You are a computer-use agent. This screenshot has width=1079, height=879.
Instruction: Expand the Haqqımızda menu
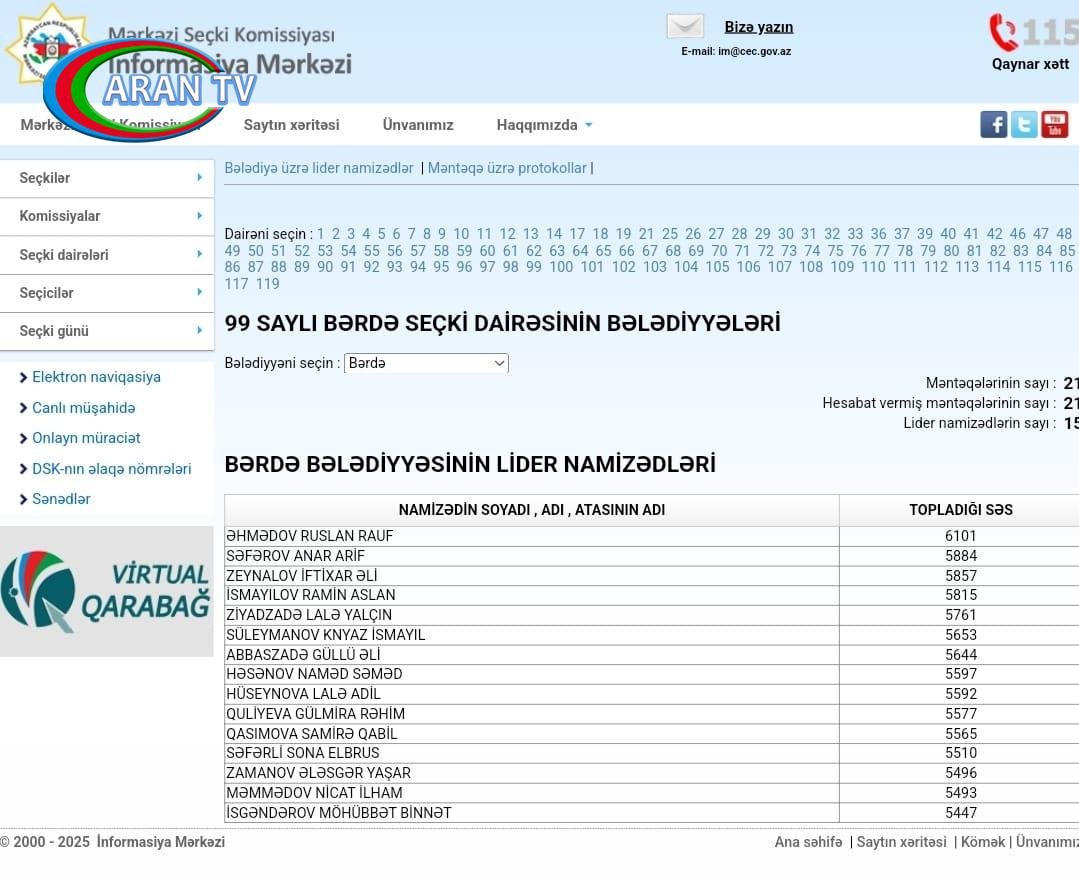point(544,125)
